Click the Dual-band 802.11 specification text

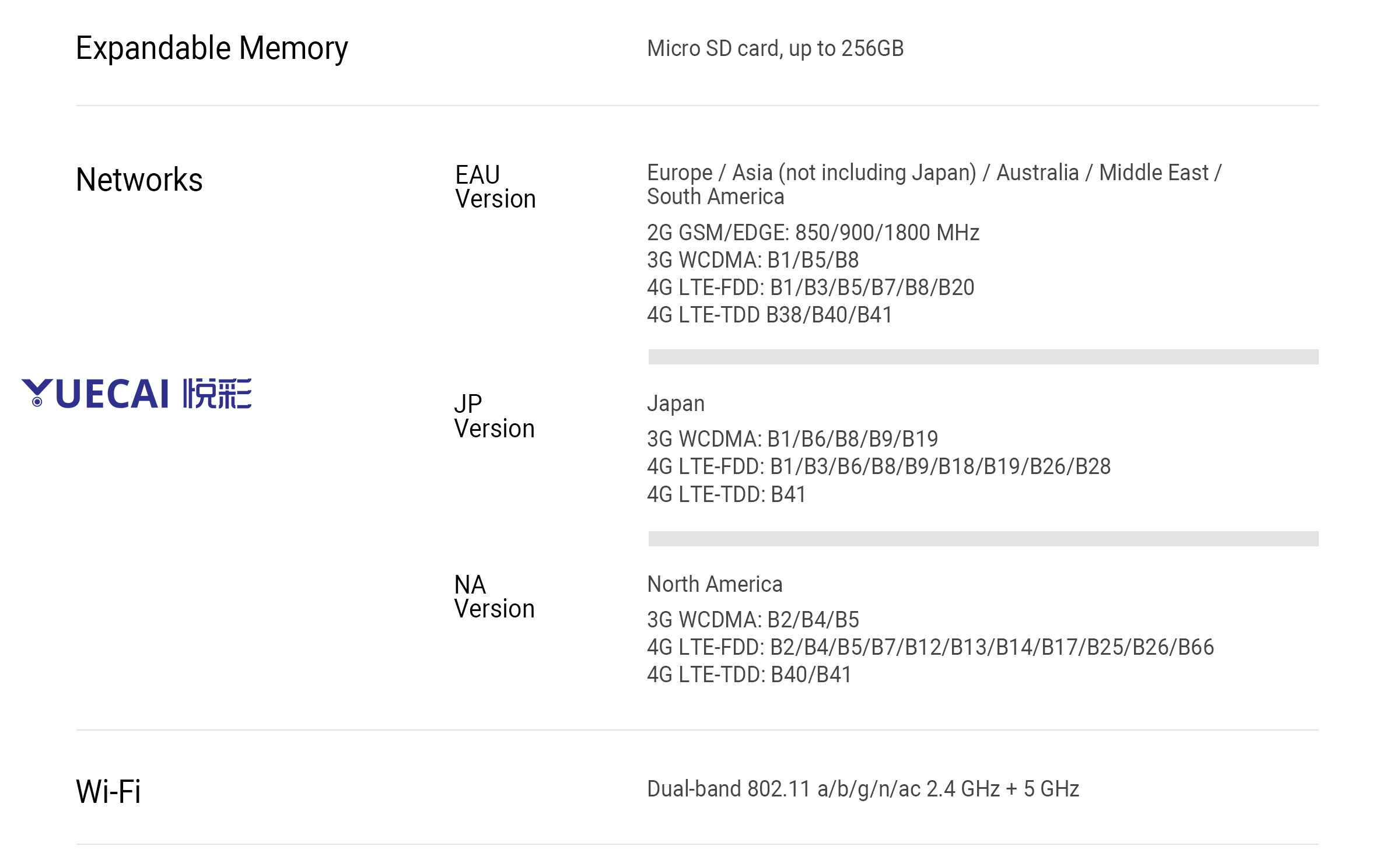coord(863,789)
